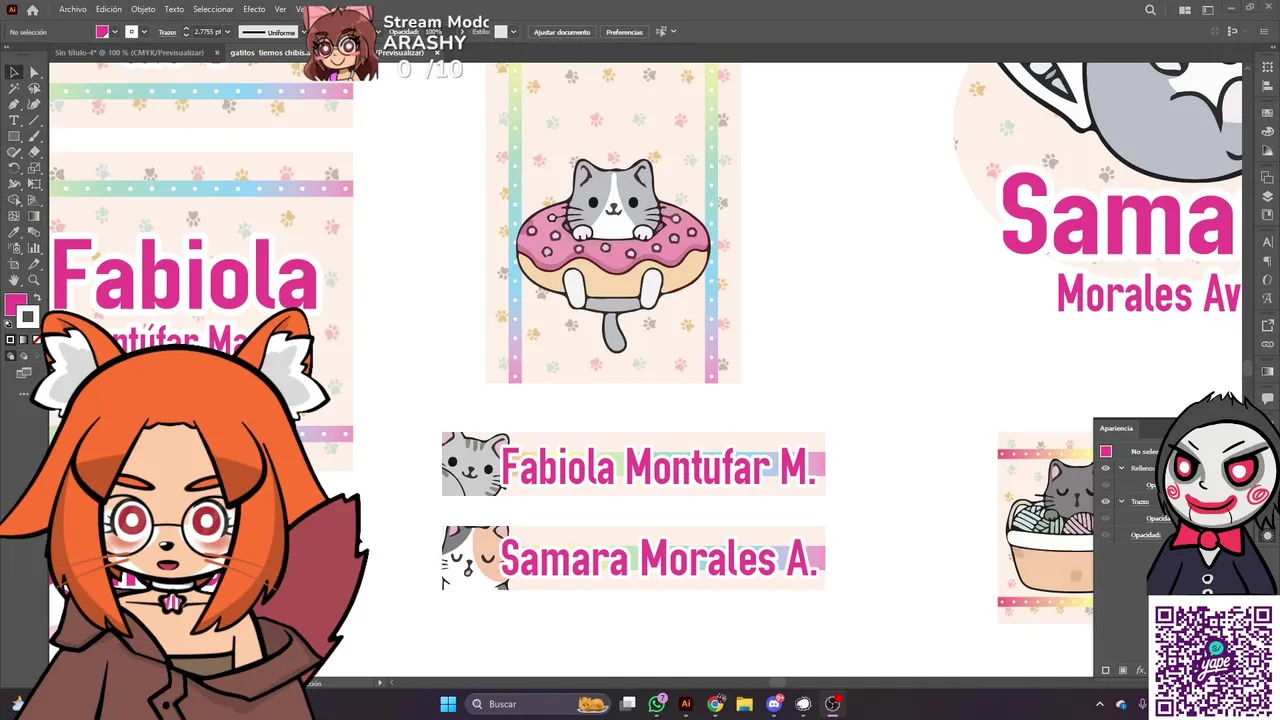
Task: Click the Preferencias button
Action: 624,32
